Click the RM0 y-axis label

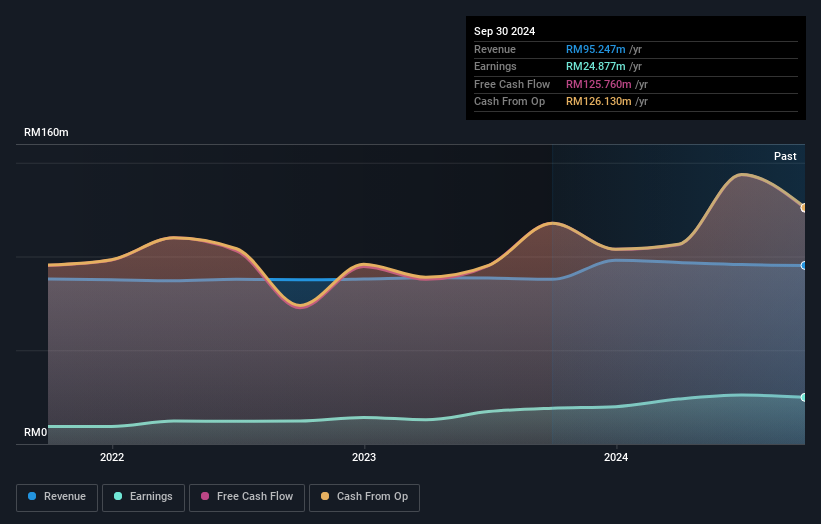pyautogui.click(x=36, y=432)
